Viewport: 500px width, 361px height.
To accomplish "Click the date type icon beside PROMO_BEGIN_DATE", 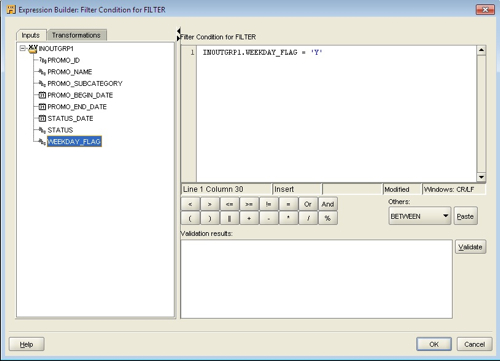I will [x=42, y=95].
